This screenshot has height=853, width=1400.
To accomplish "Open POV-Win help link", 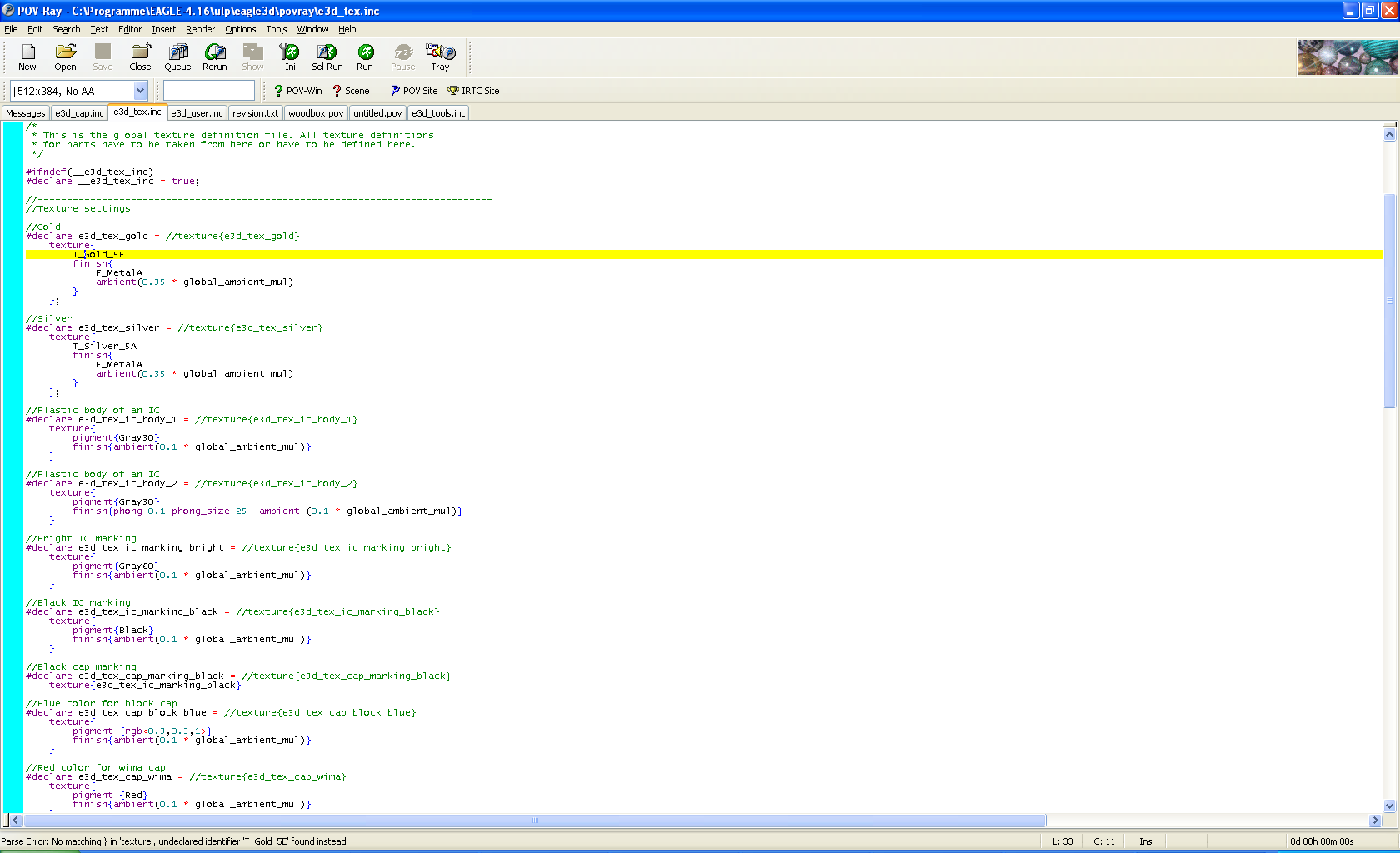I will 298,91.
